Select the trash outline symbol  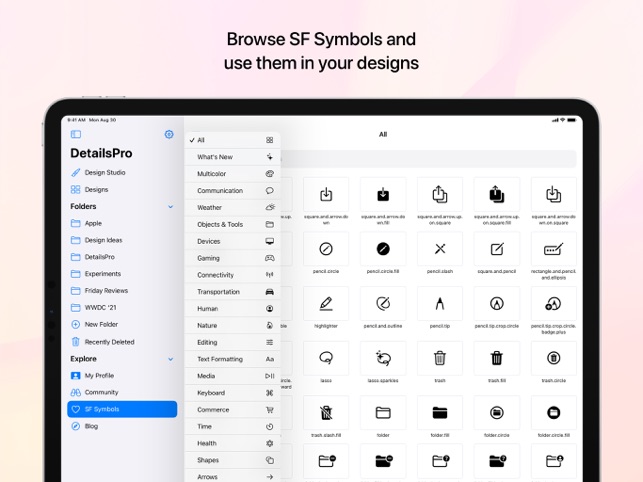440,358
